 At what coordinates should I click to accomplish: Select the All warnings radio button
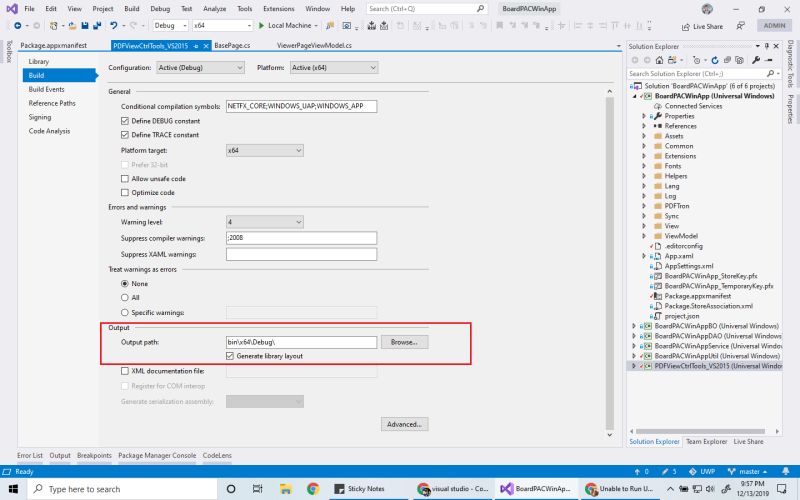click(124, 297)
